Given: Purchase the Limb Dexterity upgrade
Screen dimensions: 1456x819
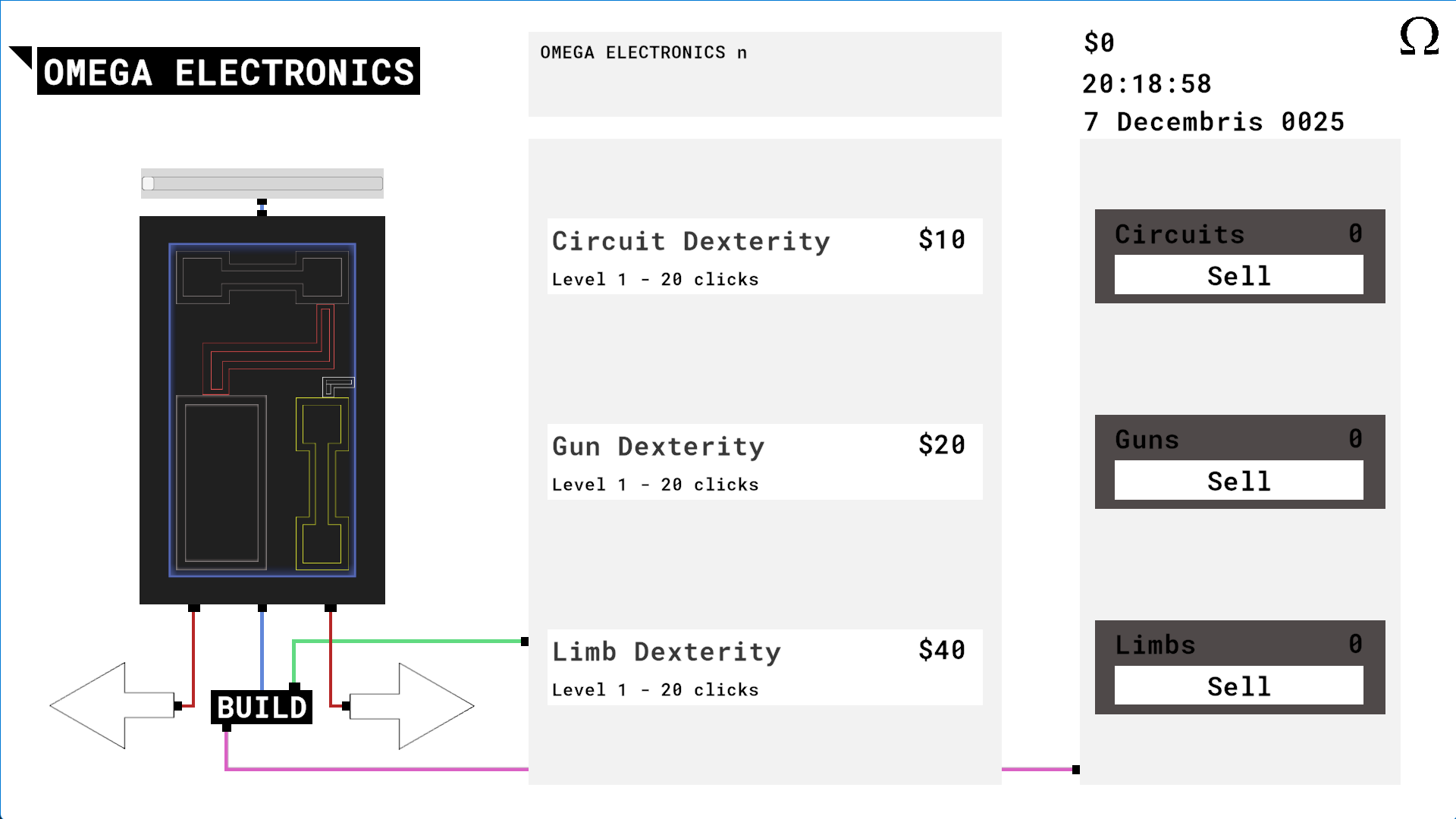Looking at the screenshot, I should [x=764, y=668].
